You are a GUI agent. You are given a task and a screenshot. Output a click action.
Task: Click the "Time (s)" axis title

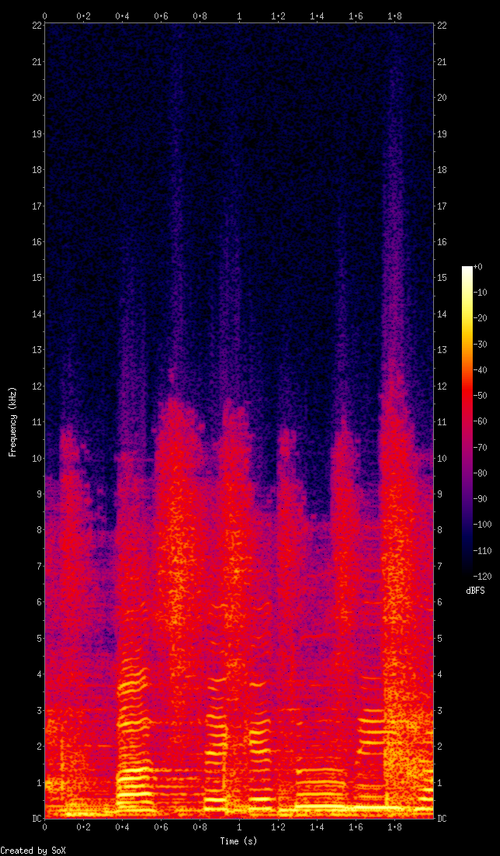pyautogui.click(x=239, y=839)
